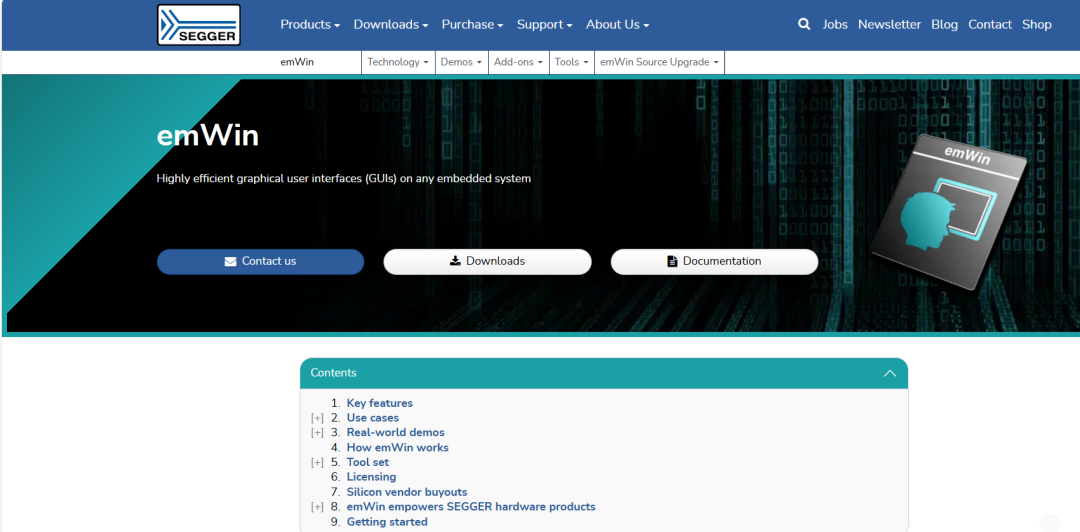Open the Newsletter link
Image resolution: width=1080 pixels, height=532 pixels.
click(x=889, y=24)
